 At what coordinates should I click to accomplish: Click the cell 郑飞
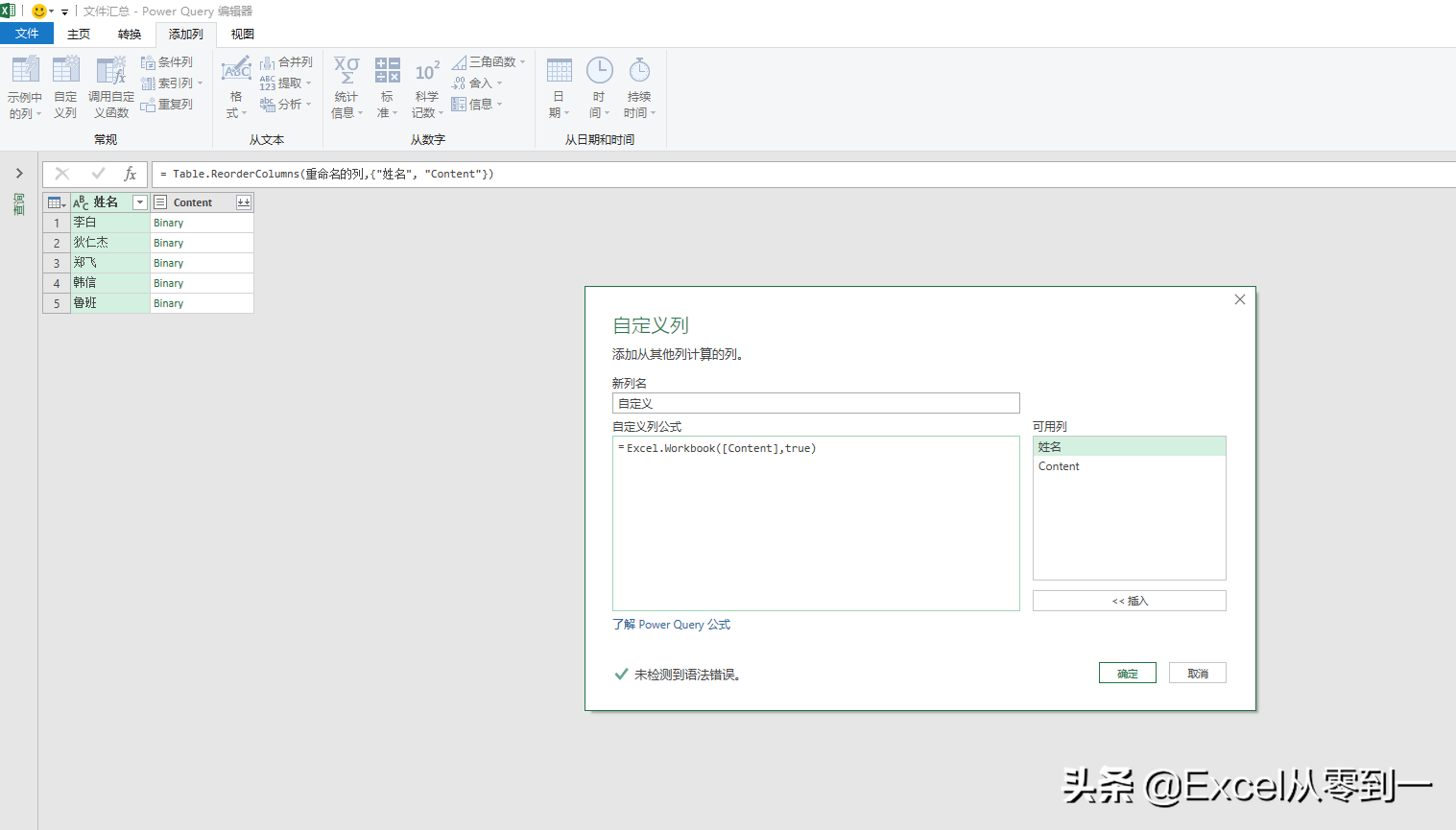coord(110,263)
